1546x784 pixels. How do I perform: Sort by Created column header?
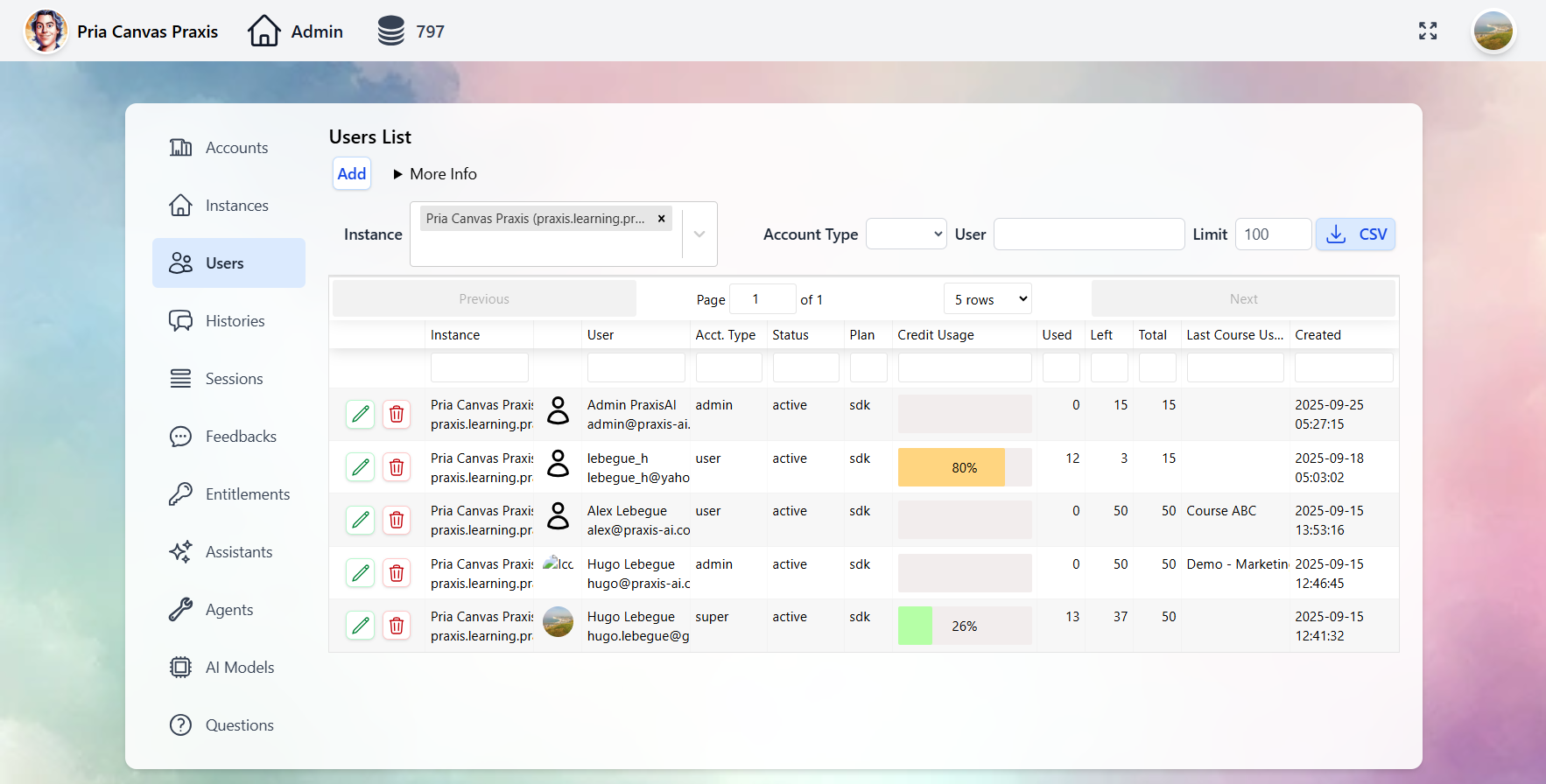[1343, 335]
